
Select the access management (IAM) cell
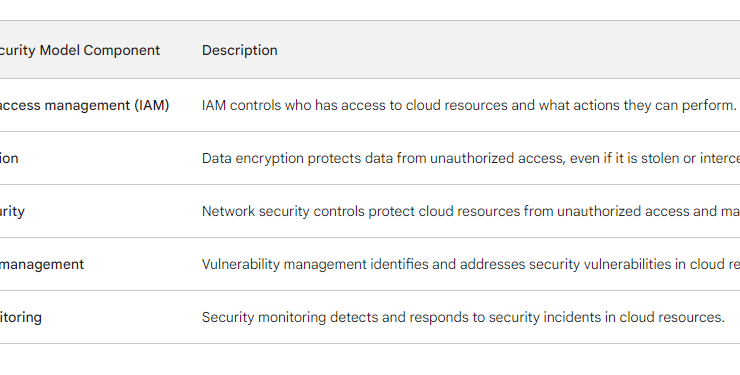coord(84,105)
